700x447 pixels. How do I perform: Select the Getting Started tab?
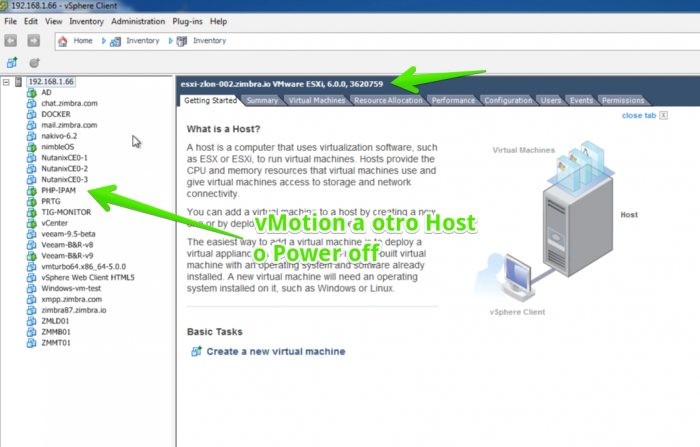[x=210, y=100]
